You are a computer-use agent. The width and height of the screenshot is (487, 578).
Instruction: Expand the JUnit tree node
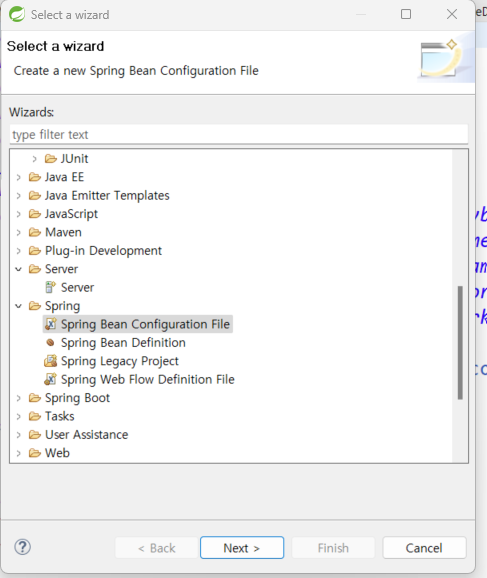[x=34, y=159]
